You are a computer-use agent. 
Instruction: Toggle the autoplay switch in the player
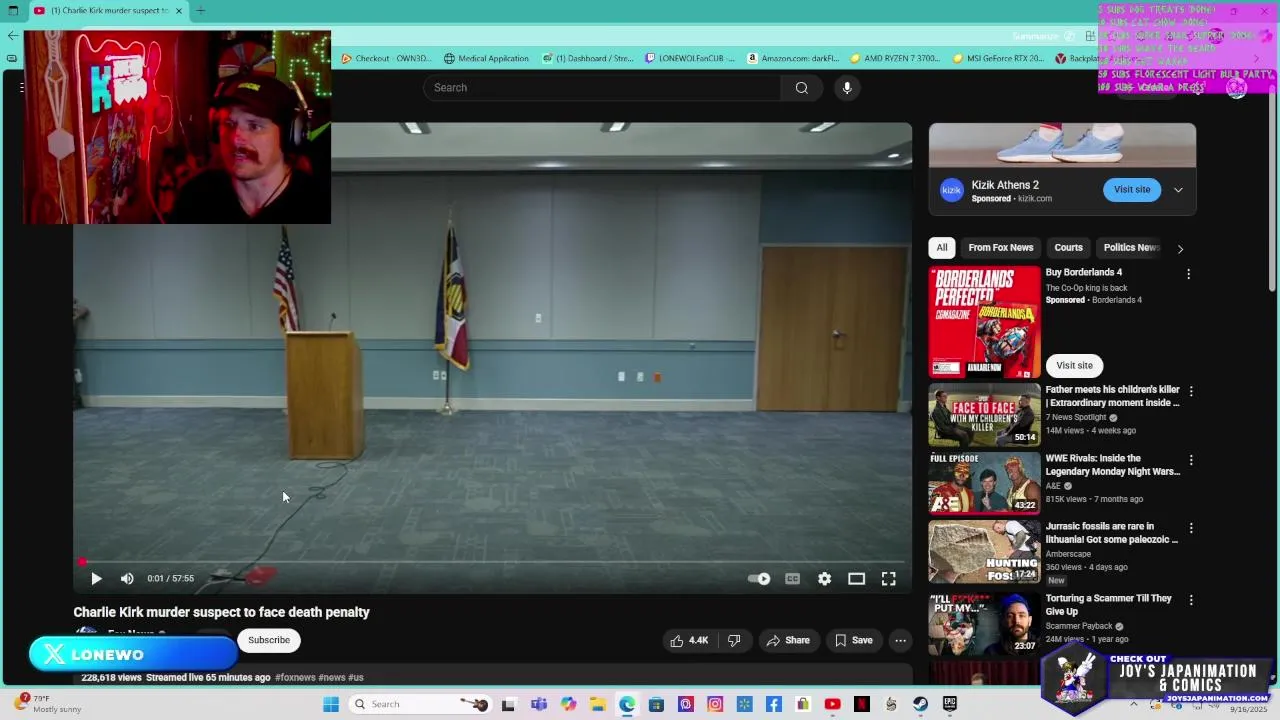pos(759,578)
